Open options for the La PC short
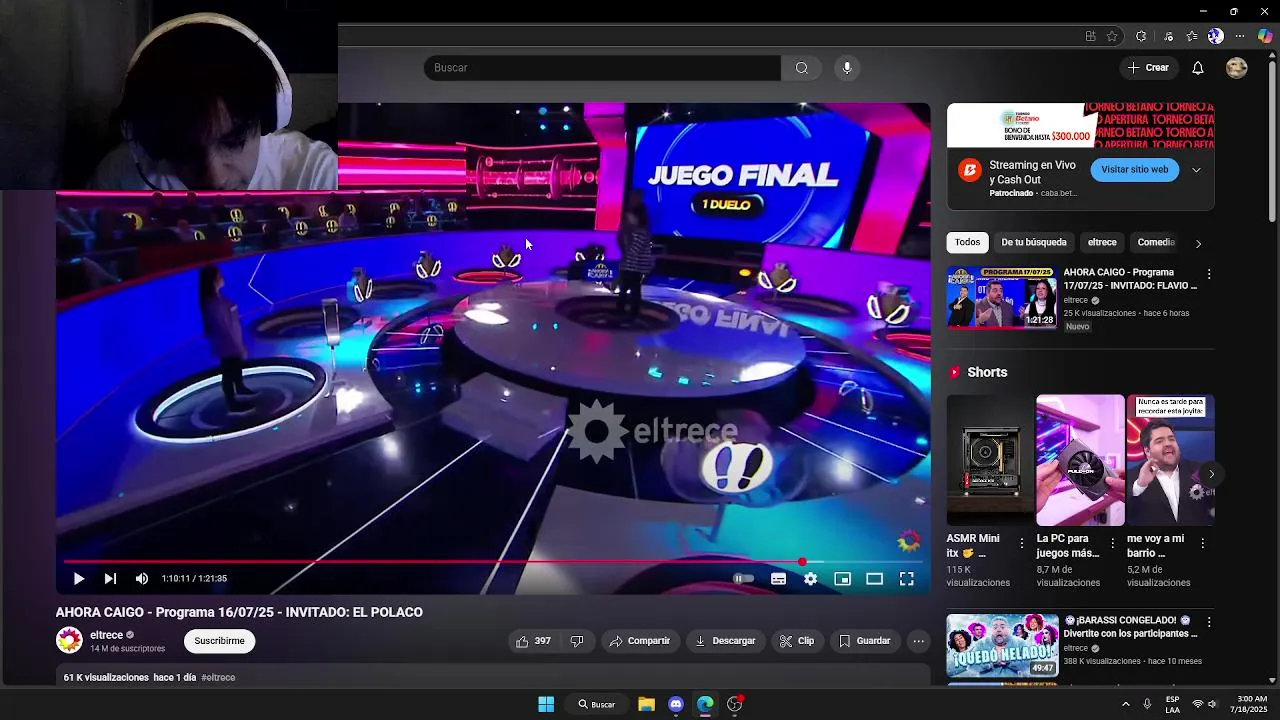The height and width of the screenshot is (720, 1280). click(1112, 543)
